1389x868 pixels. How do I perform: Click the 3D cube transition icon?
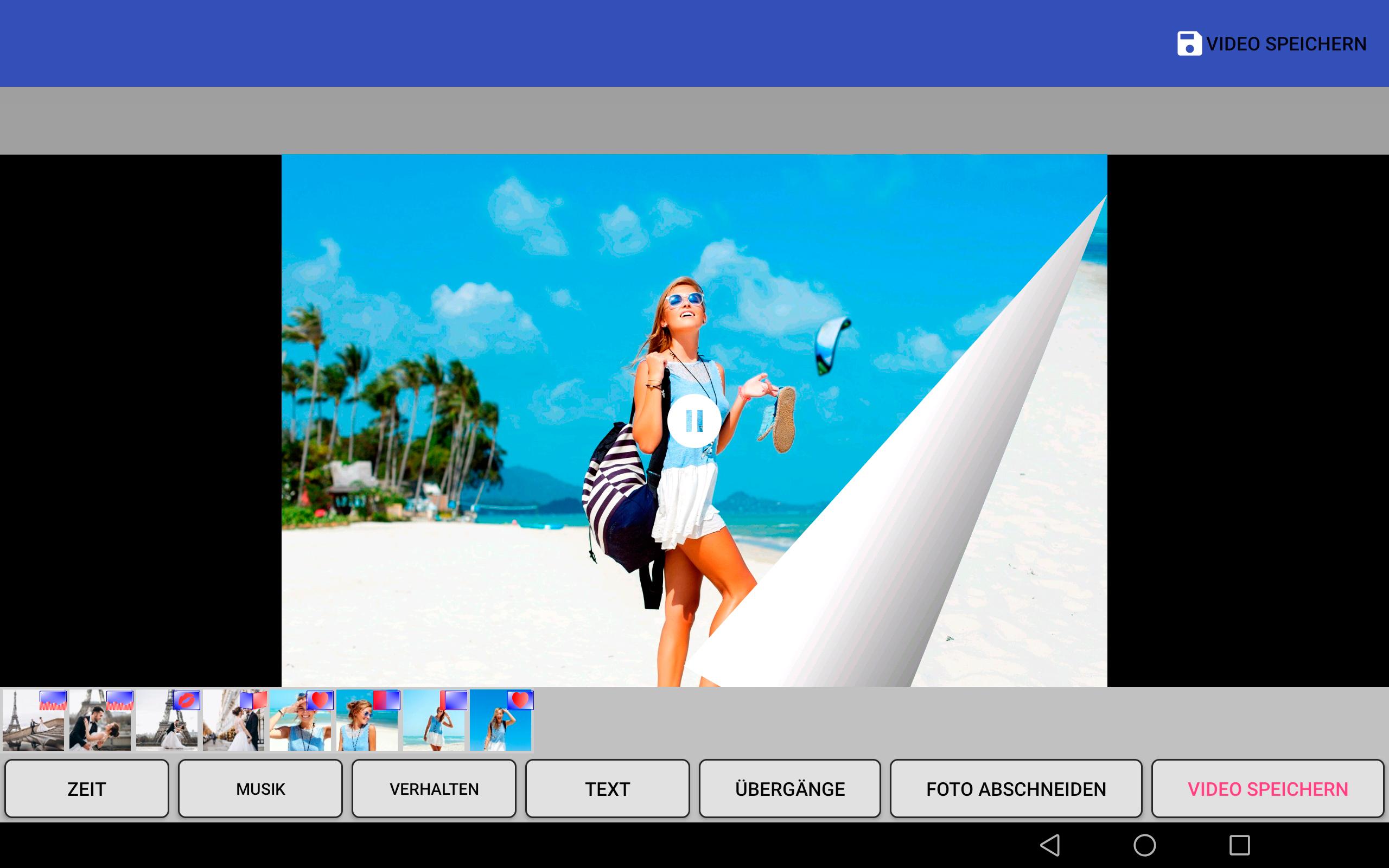(x=253, y=700)
